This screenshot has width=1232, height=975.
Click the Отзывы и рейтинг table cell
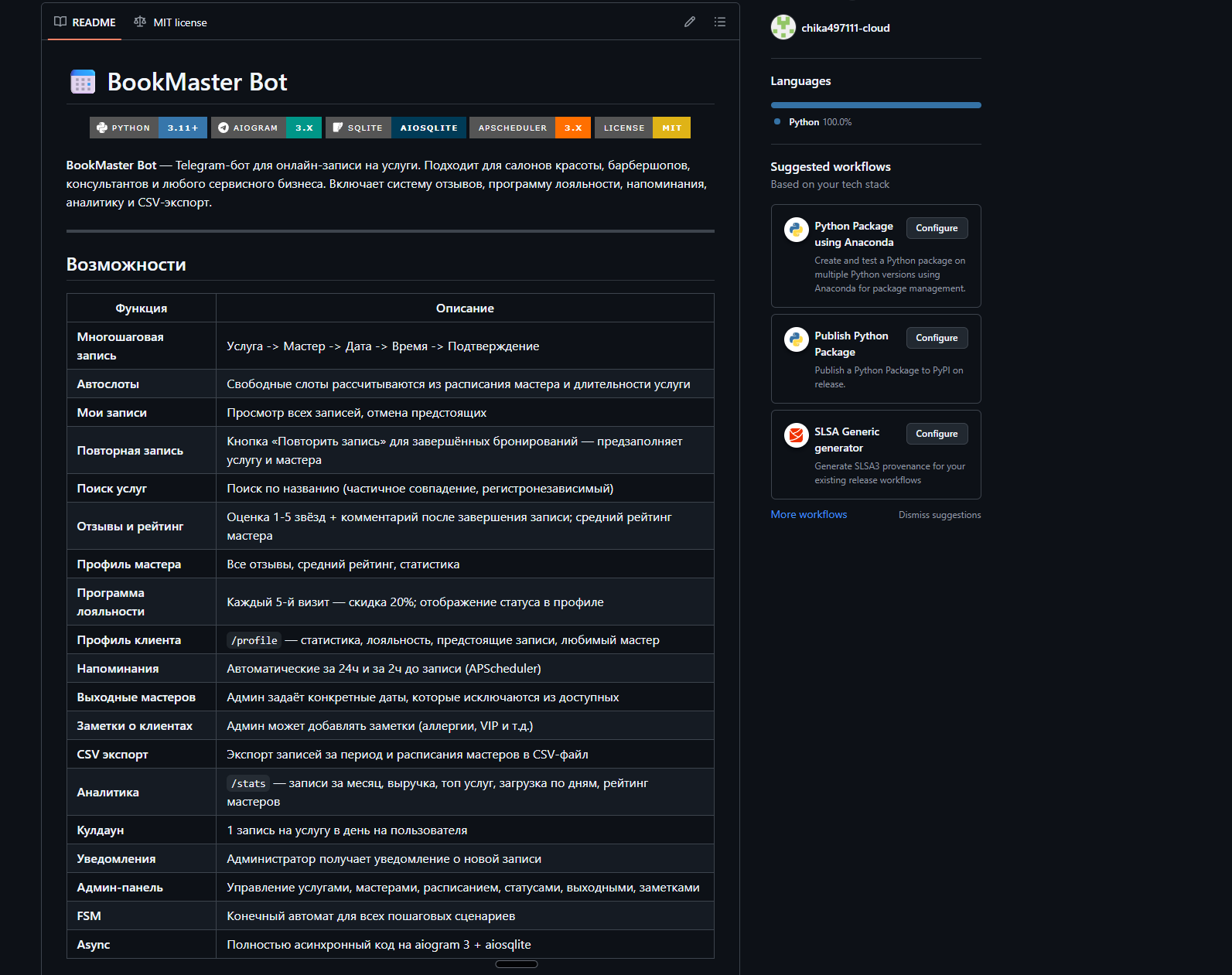coord(142,526)
